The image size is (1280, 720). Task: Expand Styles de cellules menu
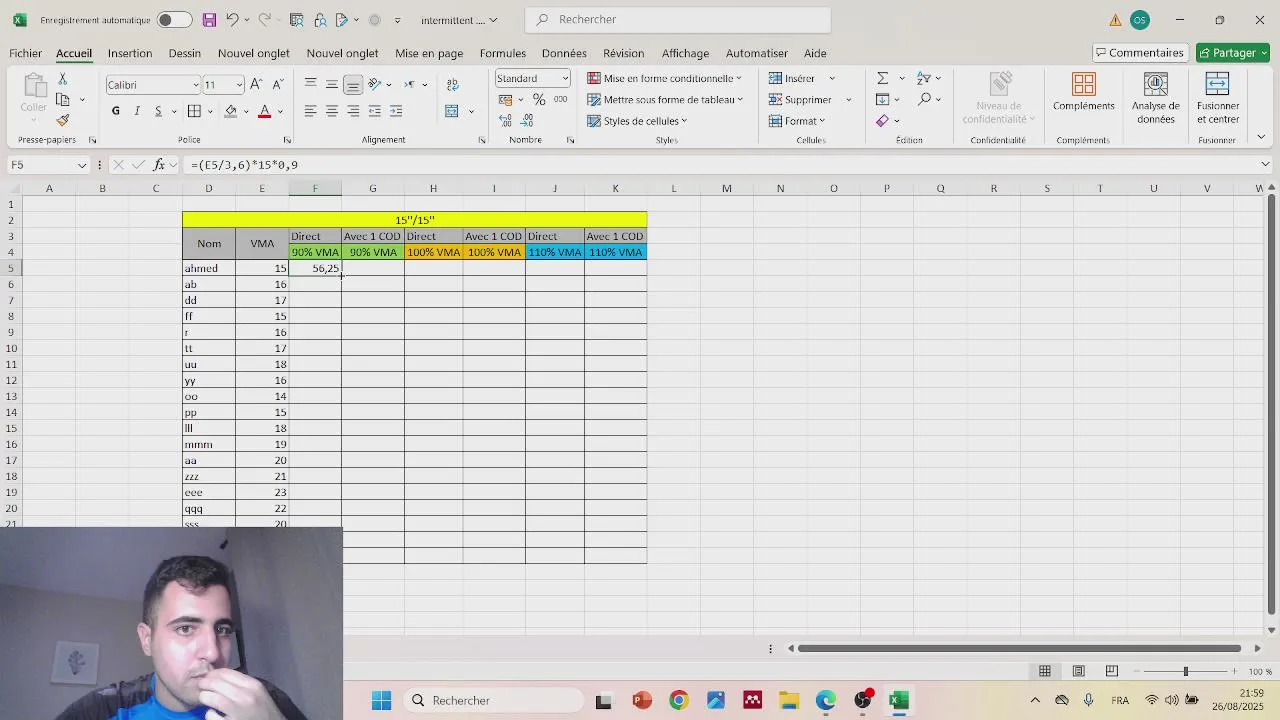[638, 121]
